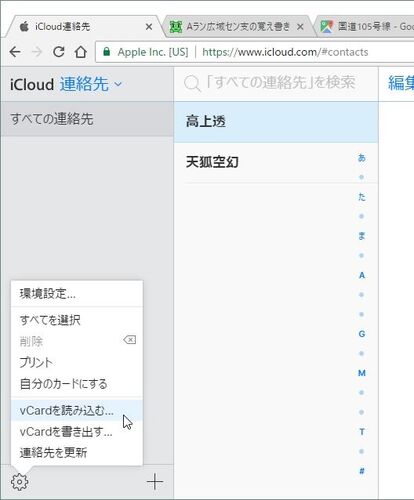Click the browser forward arrow
The image size is (414, 500).
(x=37, y=52)
